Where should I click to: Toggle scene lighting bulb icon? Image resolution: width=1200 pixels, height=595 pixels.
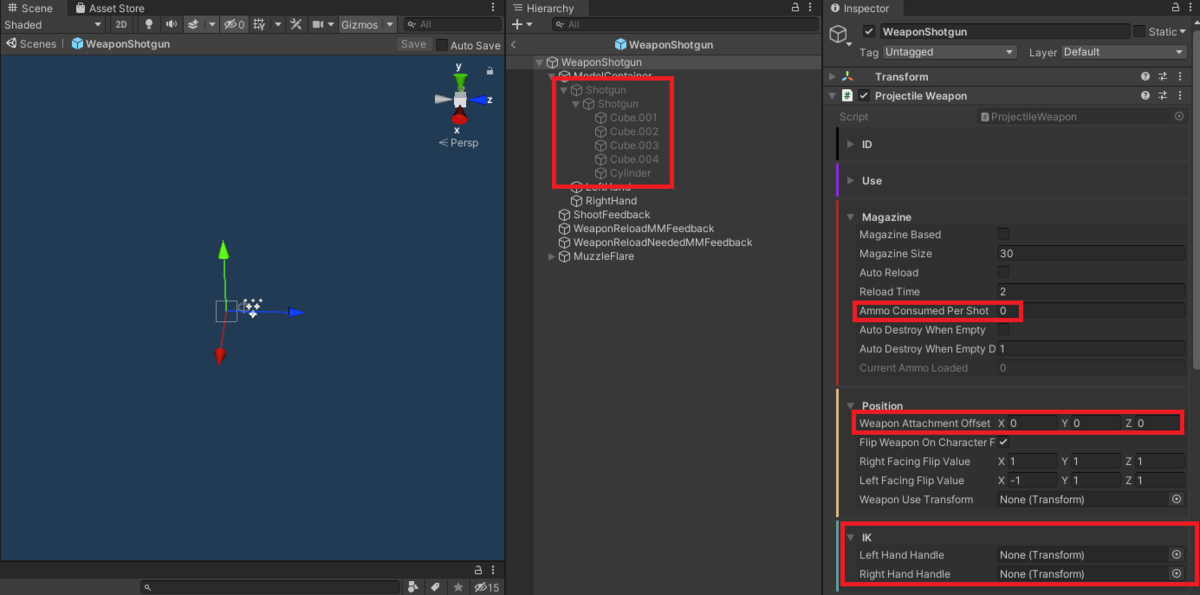pos(150,24)
